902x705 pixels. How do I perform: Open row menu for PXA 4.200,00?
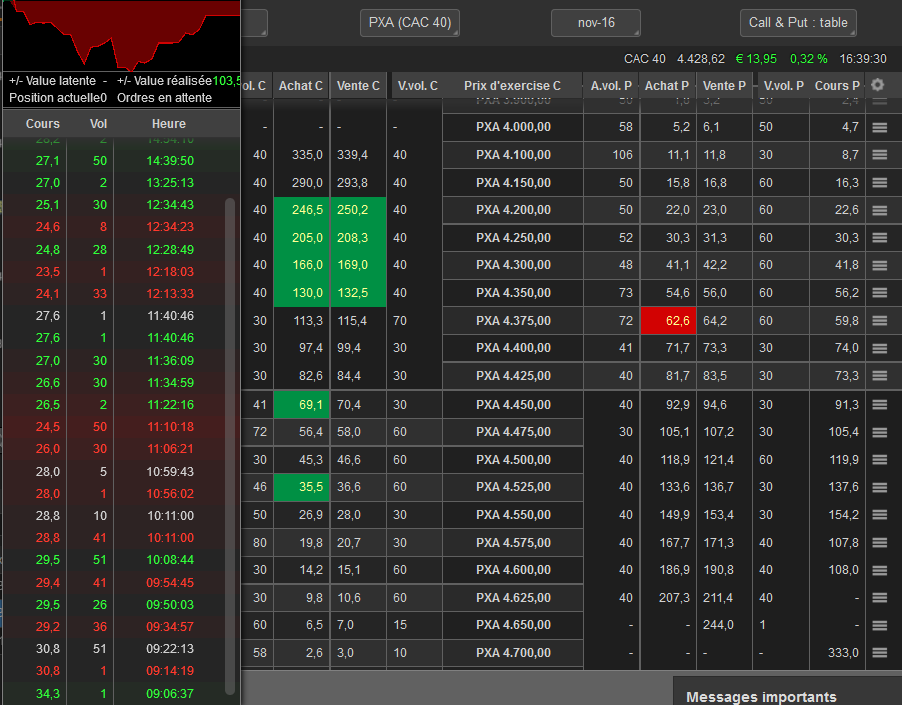[x=879, y=210]
